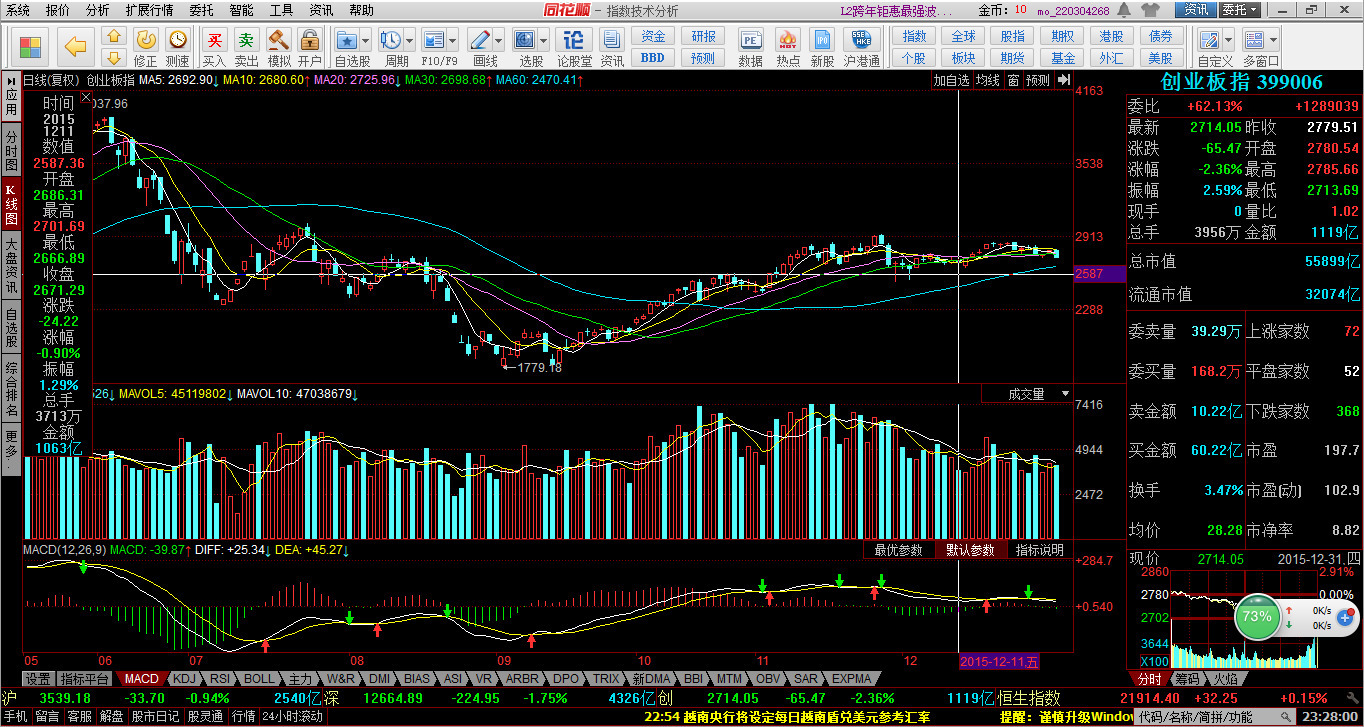Switch to the KDJ indicator tab
The width and height of the screenshot is (1364, 727).
tap(185, 679)
